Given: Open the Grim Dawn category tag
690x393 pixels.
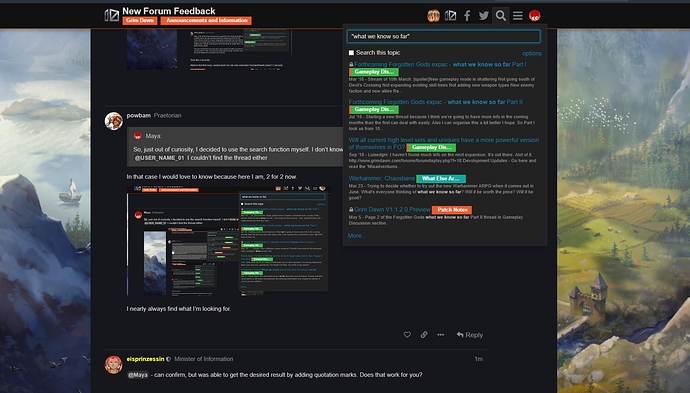Looking at the screenshot, I should [x=139, y=20].
